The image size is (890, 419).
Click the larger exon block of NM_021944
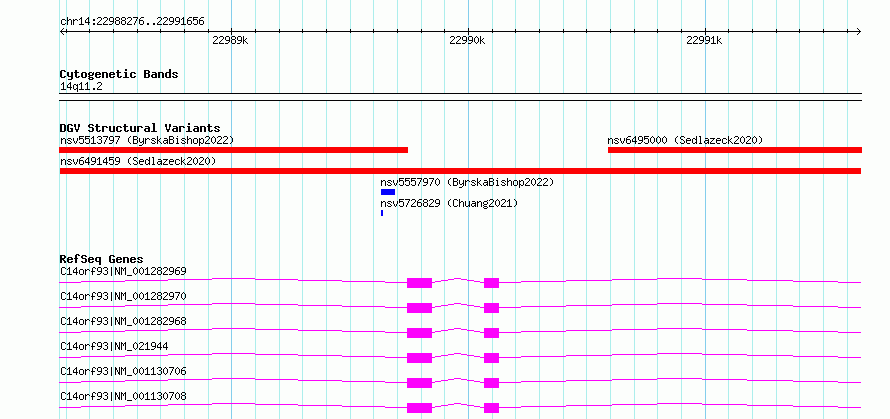coord(419,358)
